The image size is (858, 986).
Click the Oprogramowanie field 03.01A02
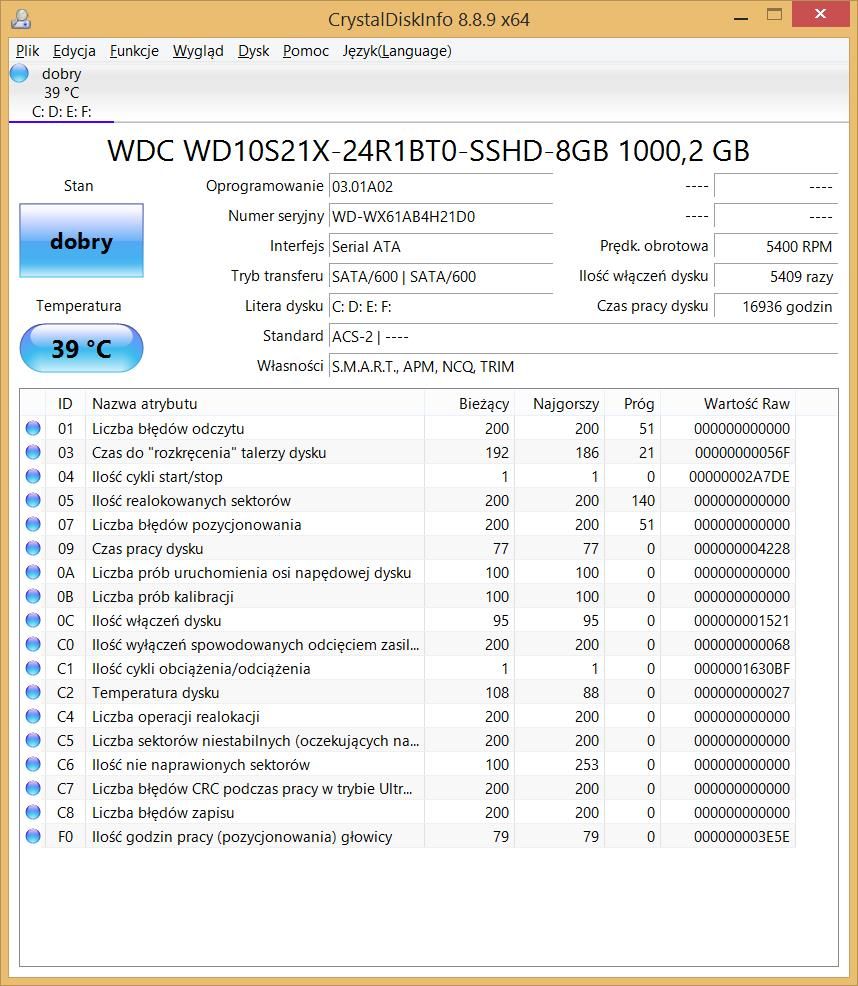441,187
